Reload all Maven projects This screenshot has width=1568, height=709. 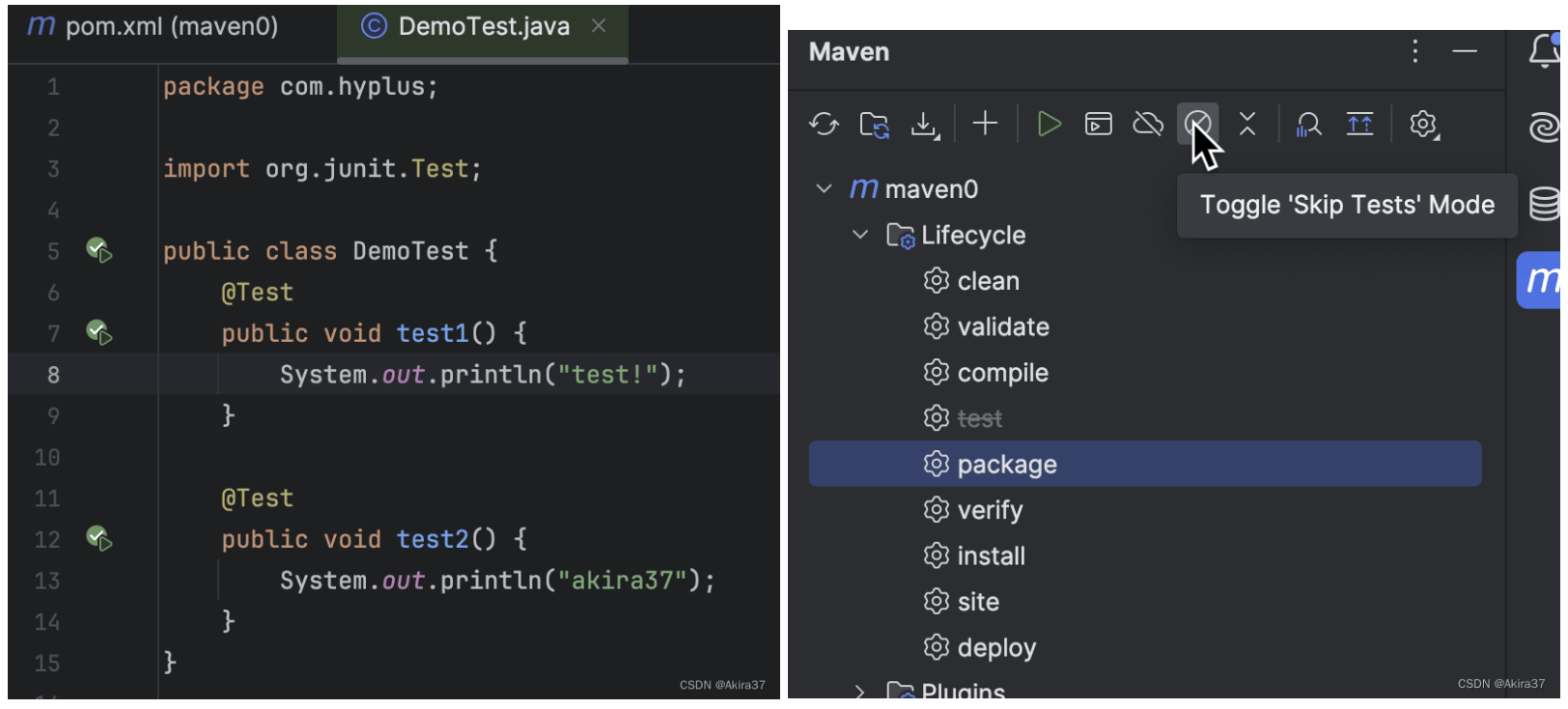[825, 125]
